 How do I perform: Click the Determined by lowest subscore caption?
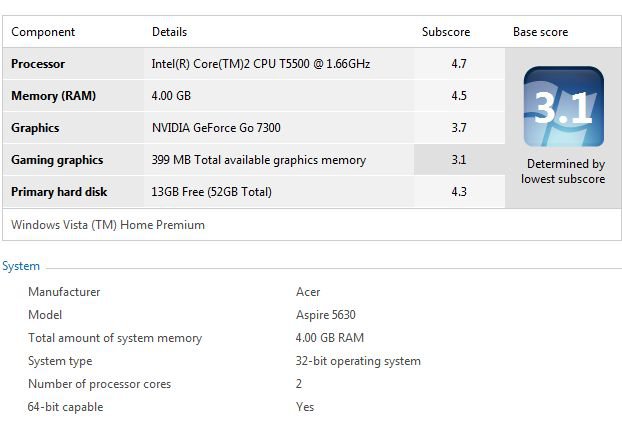(563, 171)
